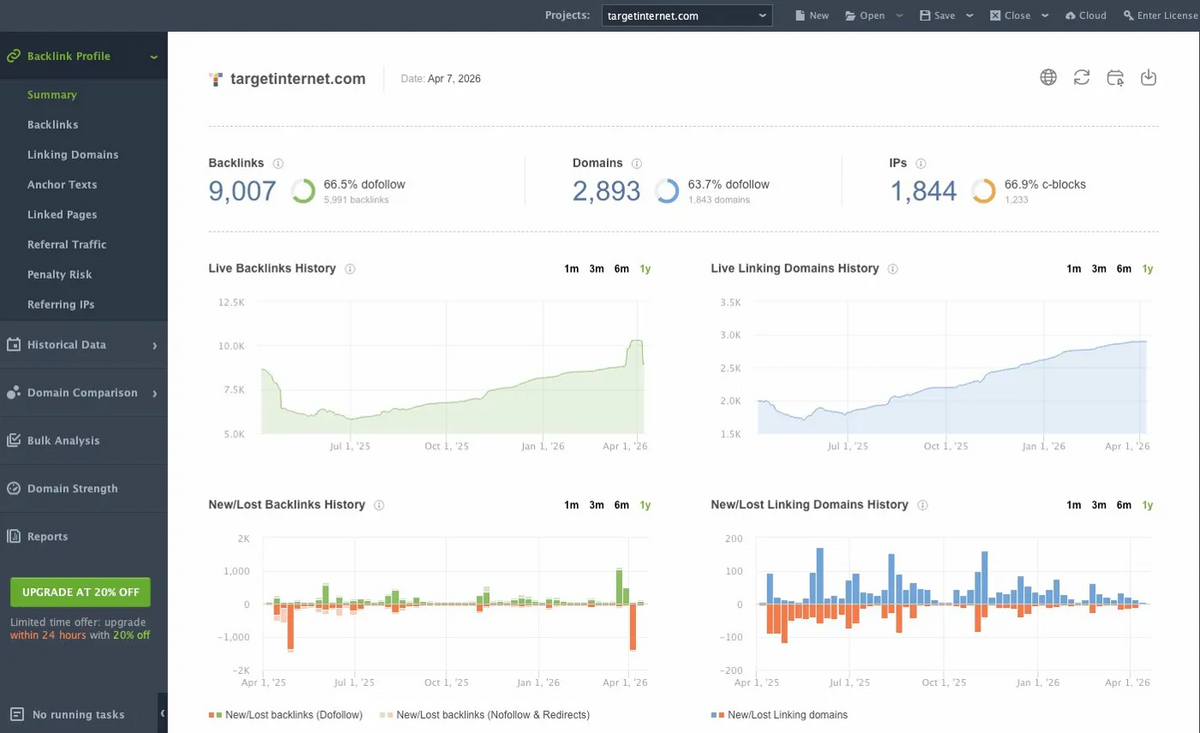This screenshot has height=733, width=1200.
Task: Select 1y range on New/Lost Backlinks History
Action: click(x=645, y=505)
